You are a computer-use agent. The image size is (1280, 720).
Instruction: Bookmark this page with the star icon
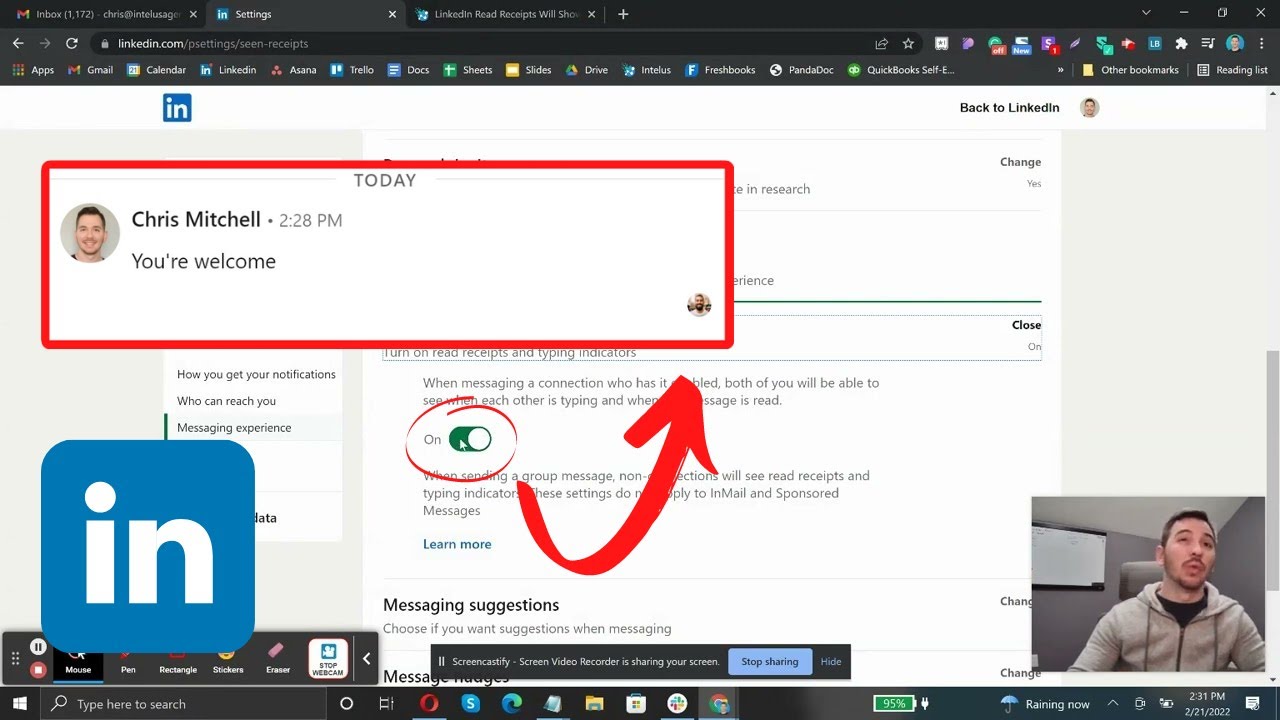[x=908, y=44]
